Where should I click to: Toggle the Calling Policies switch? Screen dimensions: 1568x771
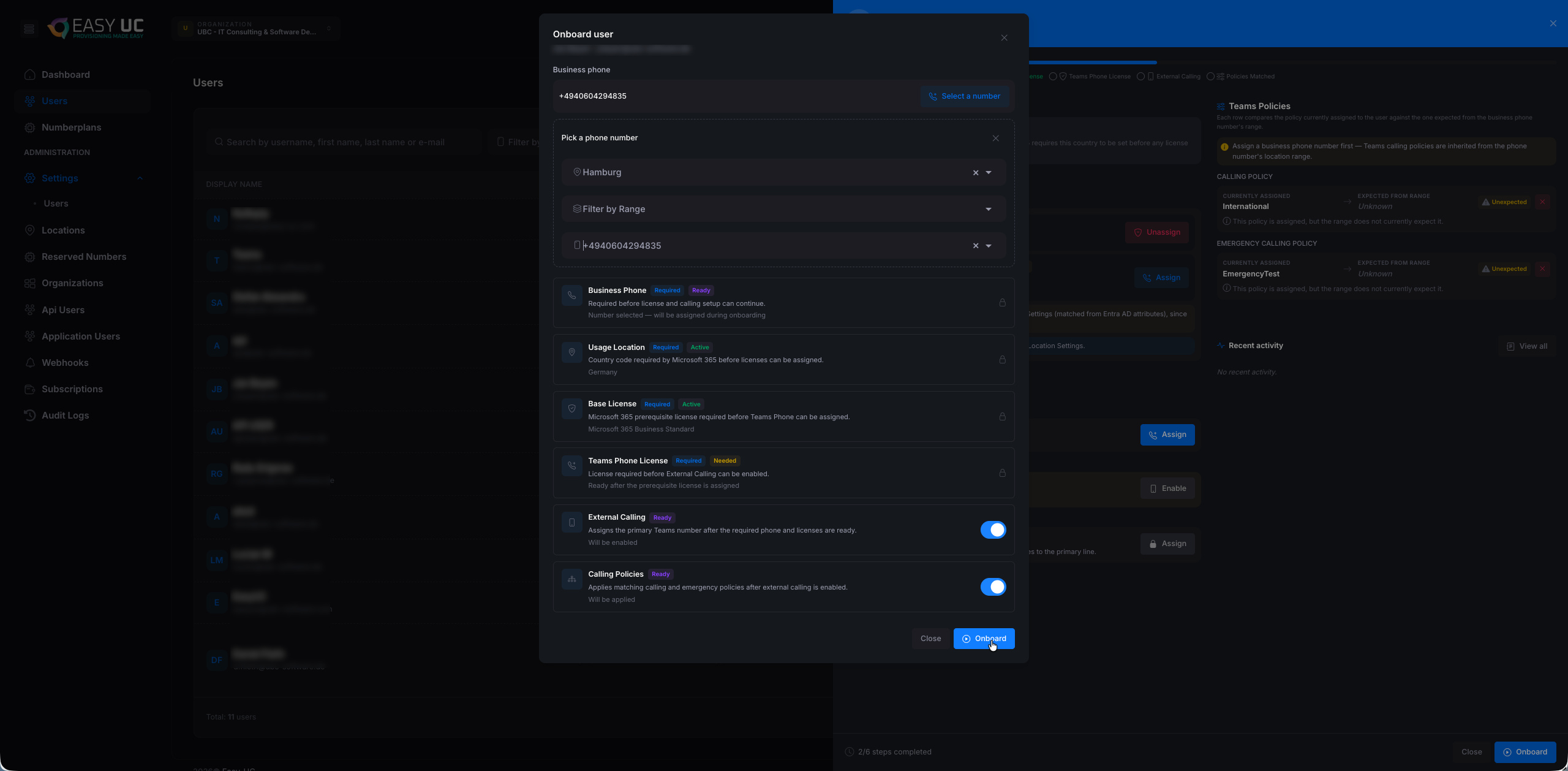(x=993, y=587)
